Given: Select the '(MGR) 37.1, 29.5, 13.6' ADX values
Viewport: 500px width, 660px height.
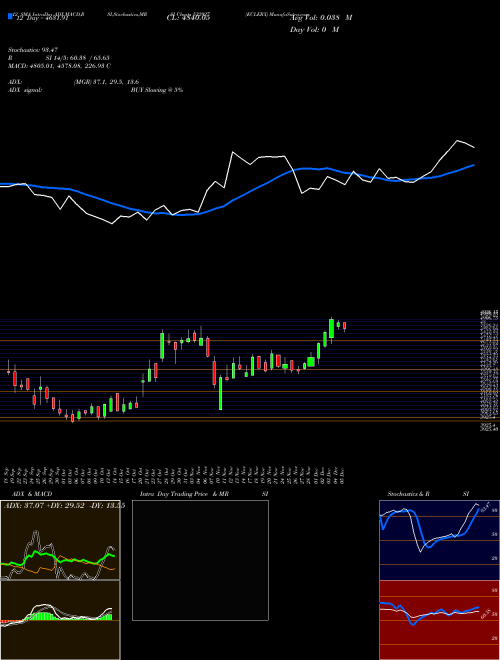Looking at the screenshot, I should [106, 82].
